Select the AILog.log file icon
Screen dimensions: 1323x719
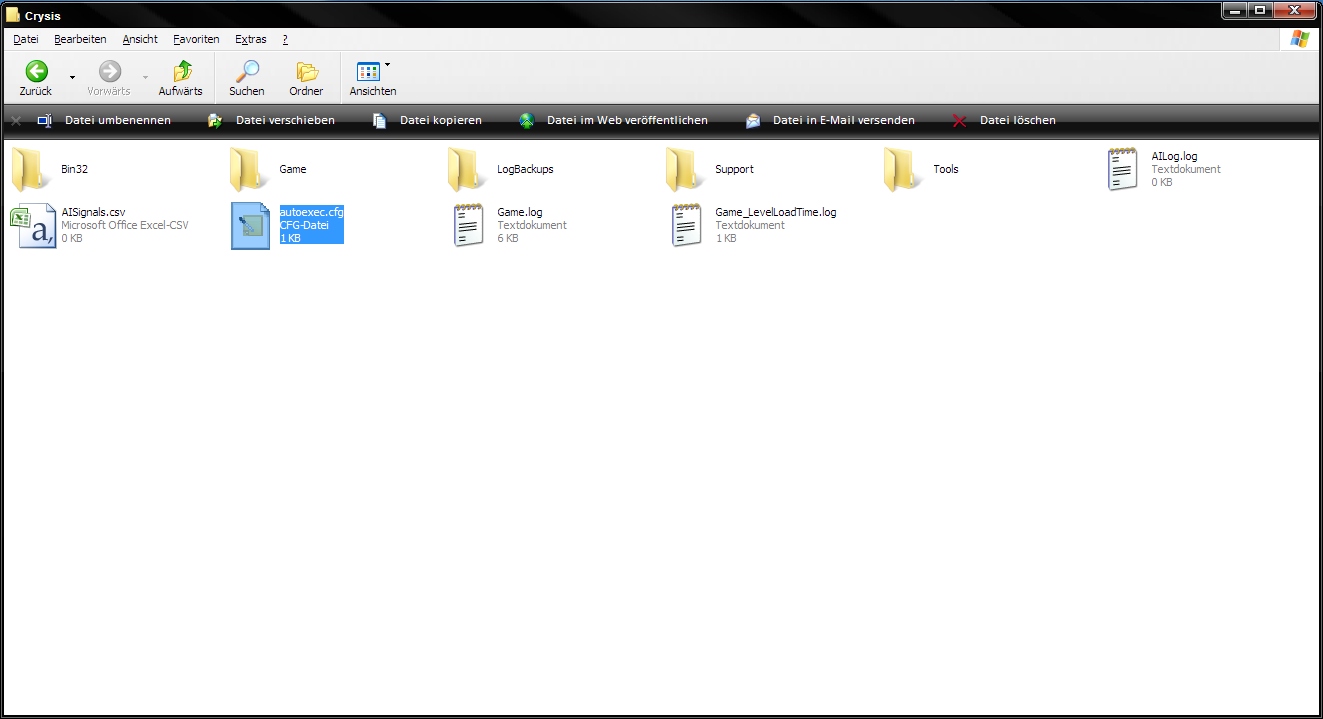1123,169
